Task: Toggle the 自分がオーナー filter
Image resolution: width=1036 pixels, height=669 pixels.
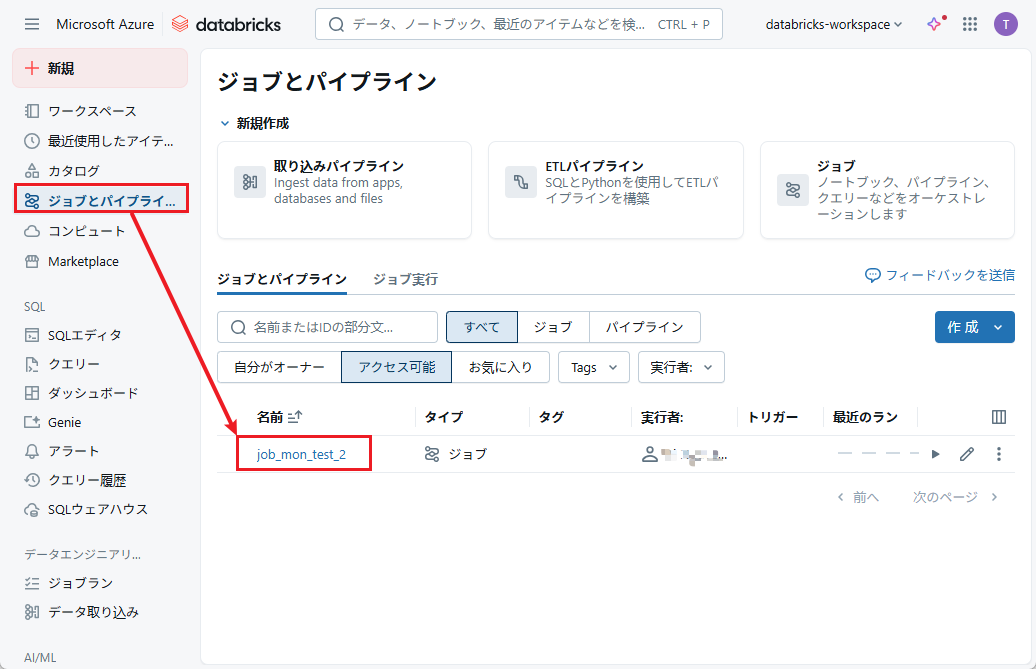Action: pyautogui.click(x=279, y=367)
